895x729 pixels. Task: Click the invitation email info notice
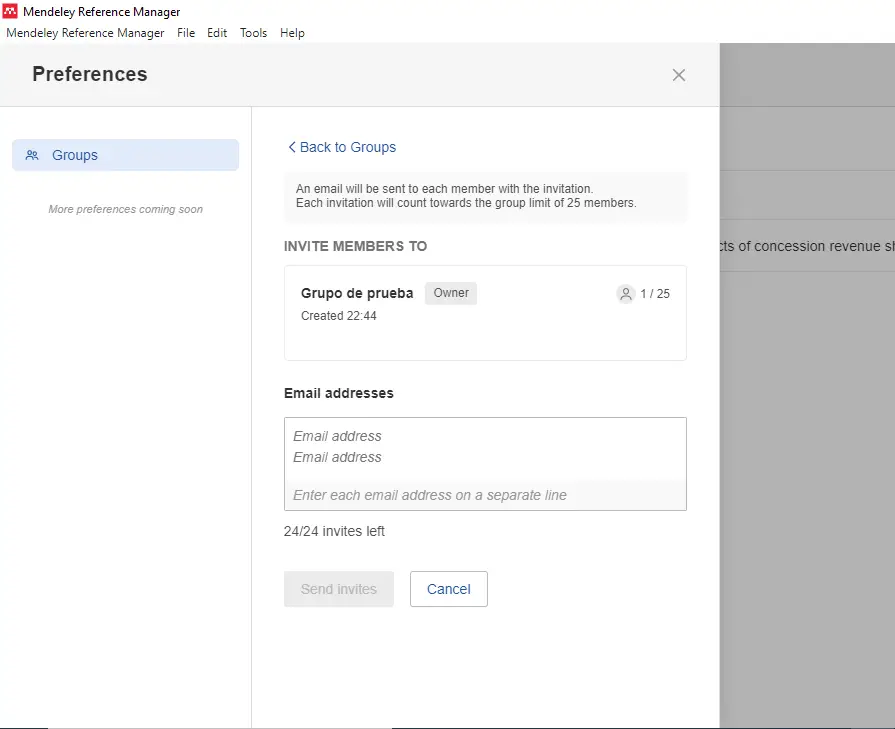coord(485,196)
